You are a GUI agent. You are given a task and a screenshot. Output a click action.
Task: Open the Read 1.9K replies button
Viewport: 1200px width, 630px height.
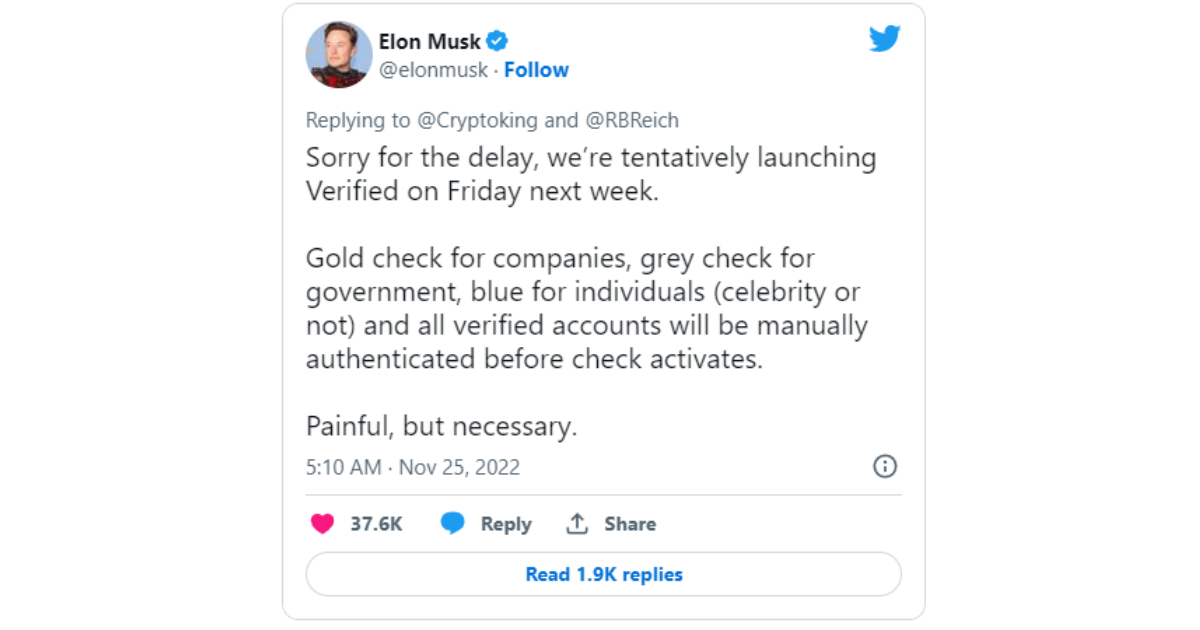point(604,575)
